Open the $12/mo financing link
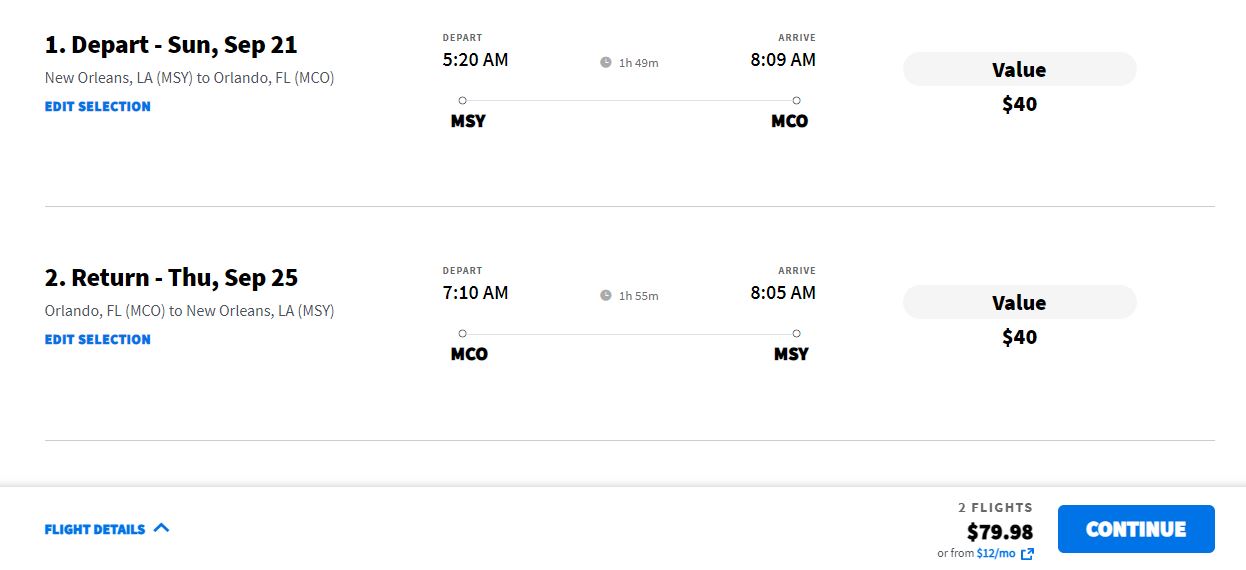 point(996,553)
